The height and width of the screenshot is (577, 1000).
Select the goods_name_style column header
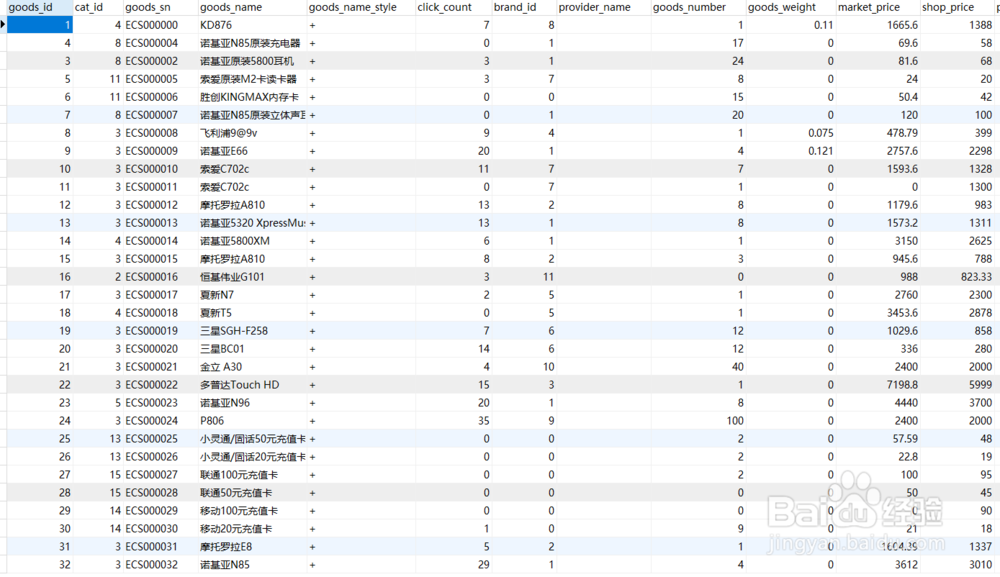click(361, 7)
